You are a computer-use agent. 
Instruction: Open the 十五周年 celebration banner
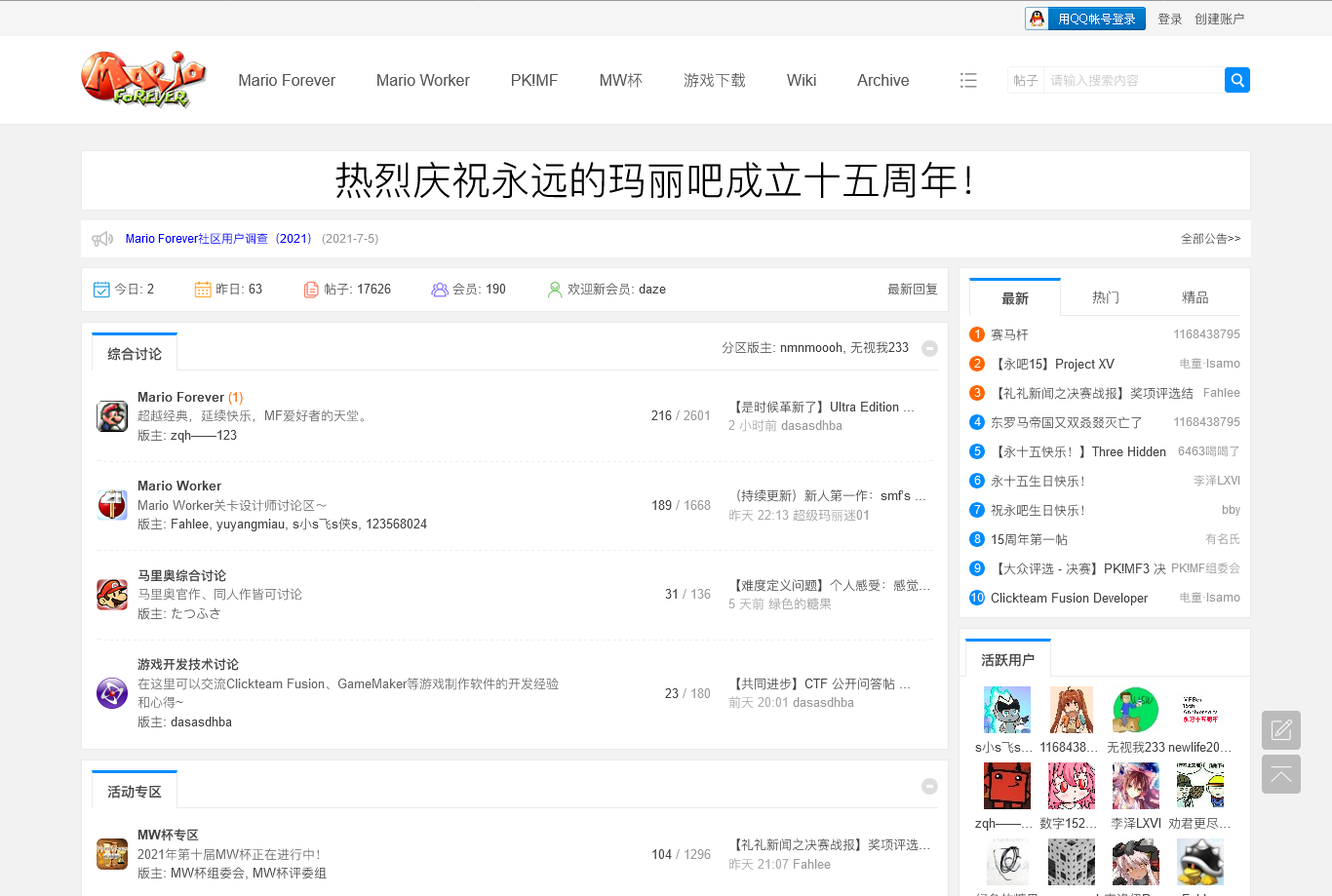click(666, 180)
